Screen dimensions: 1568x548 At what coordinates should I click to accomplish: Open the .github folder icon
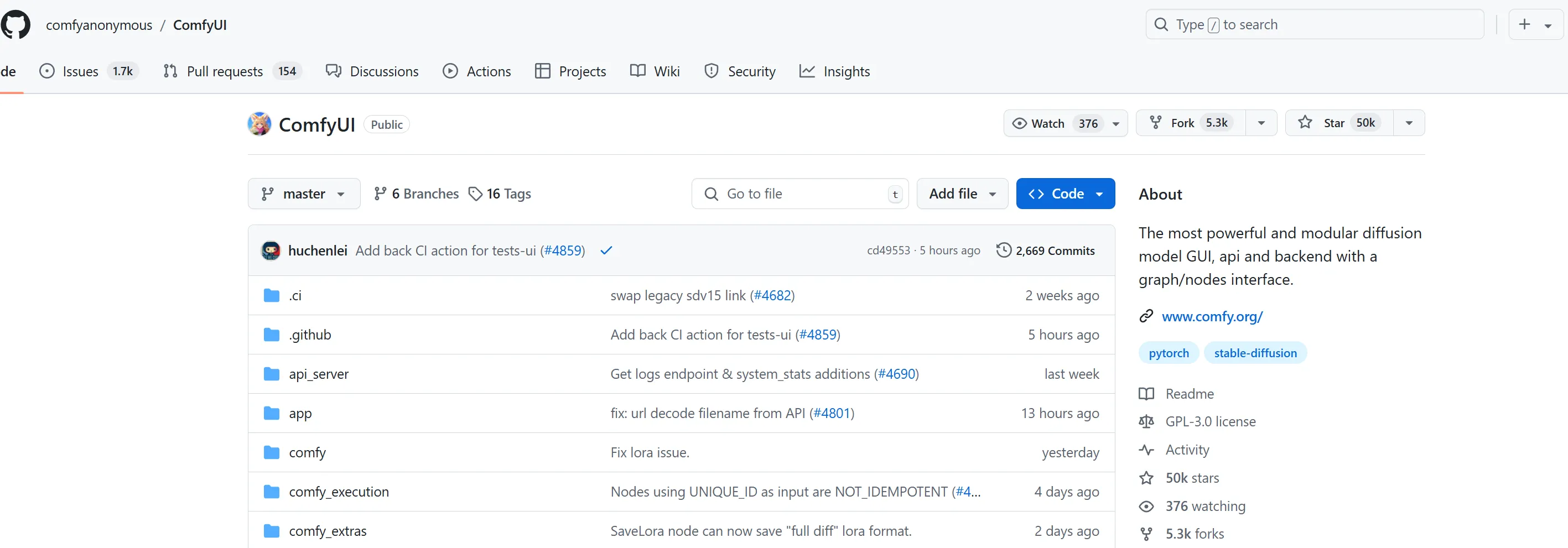click(x=272, y=335)
